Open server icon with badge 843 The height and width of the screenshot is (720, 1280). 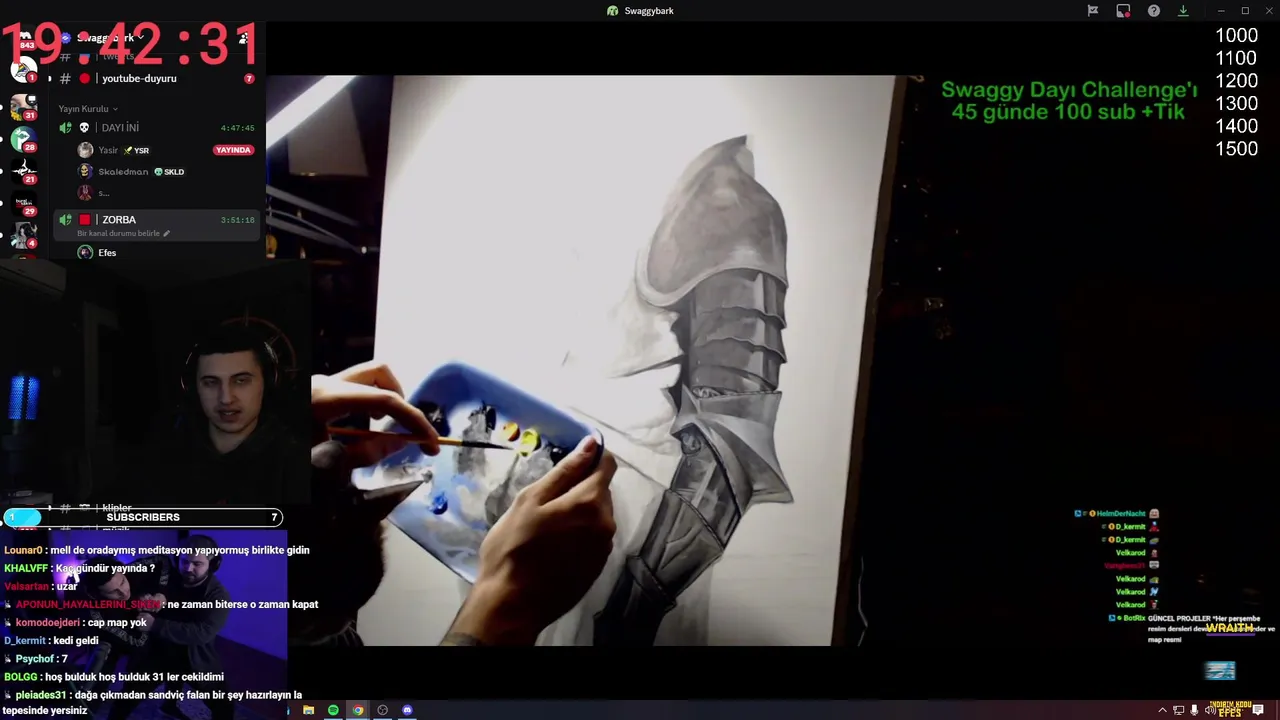(24, 38)
